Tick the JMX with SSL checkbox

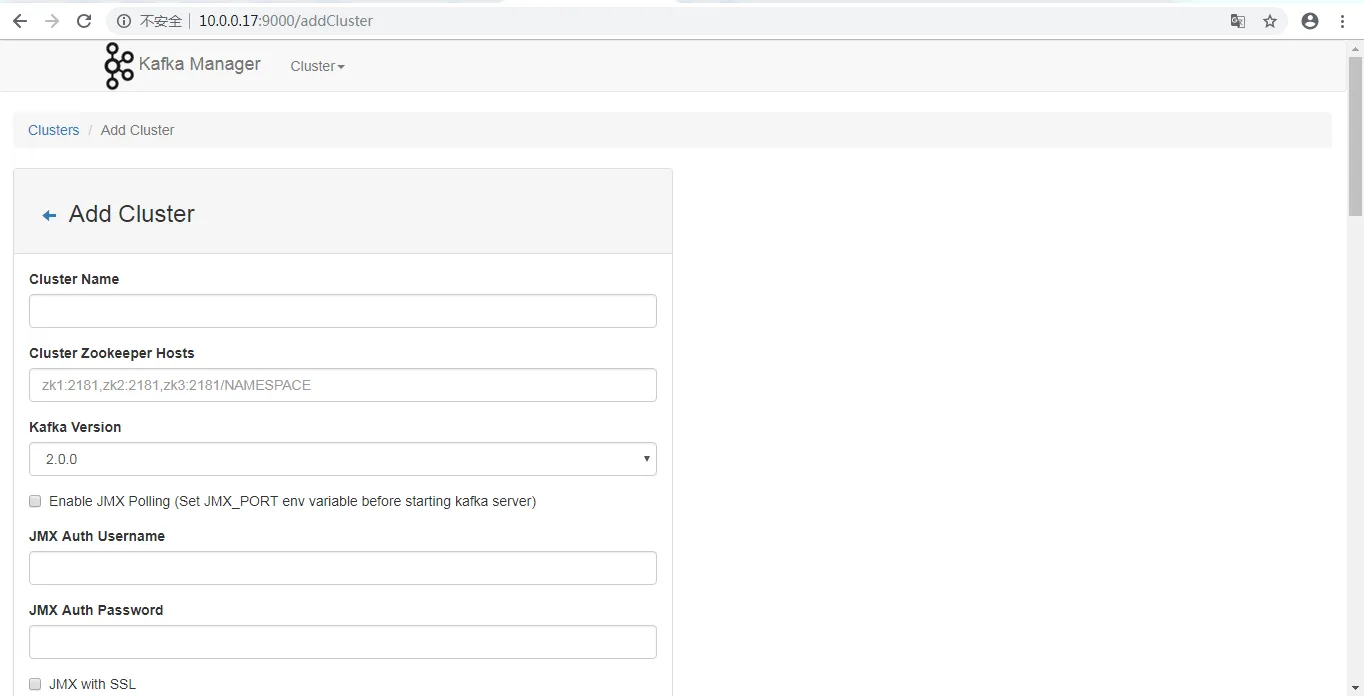[35, 684]
